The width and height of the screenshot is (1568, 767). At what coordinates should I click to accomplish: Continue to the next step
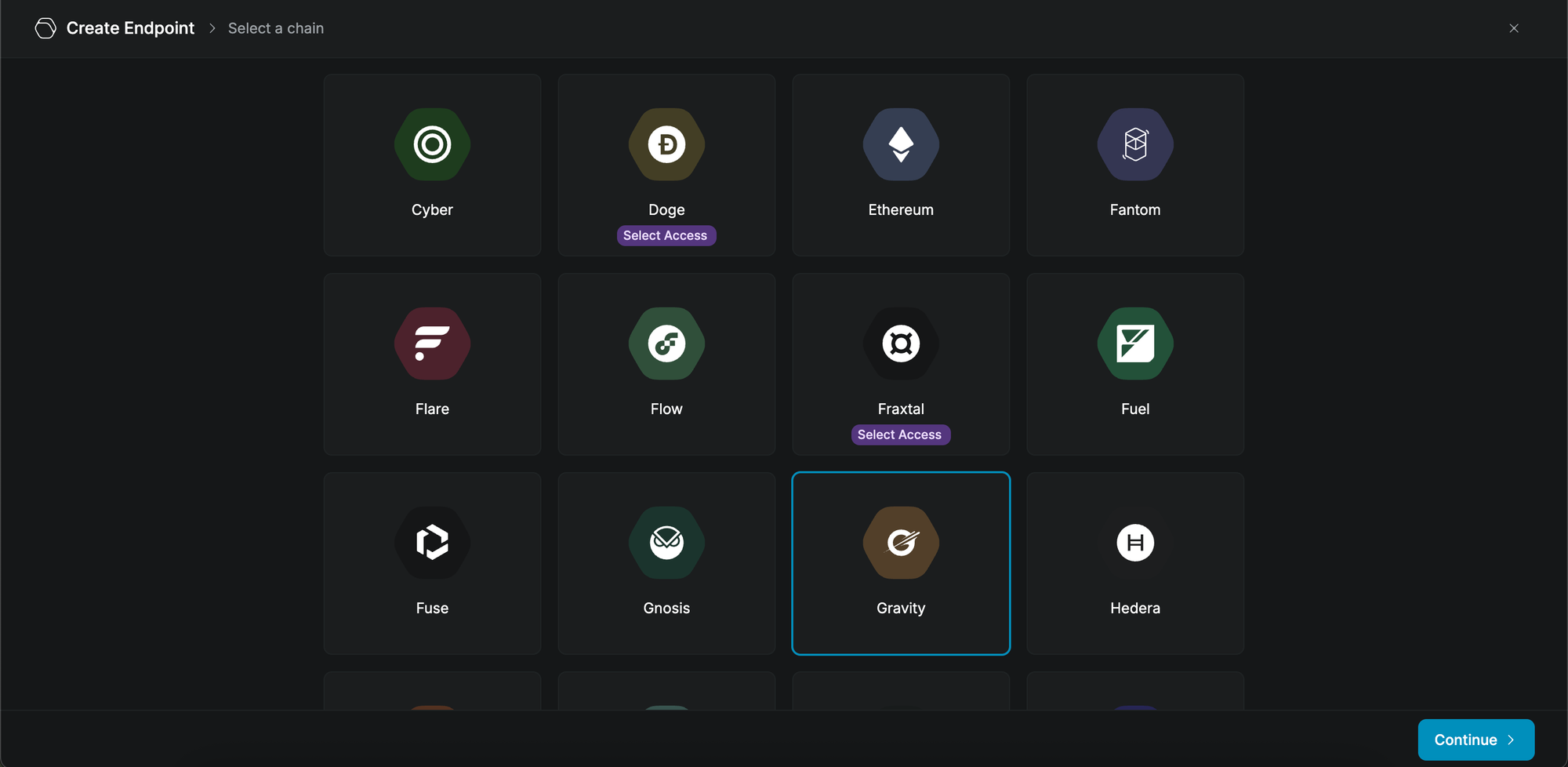click(1475, 740)
